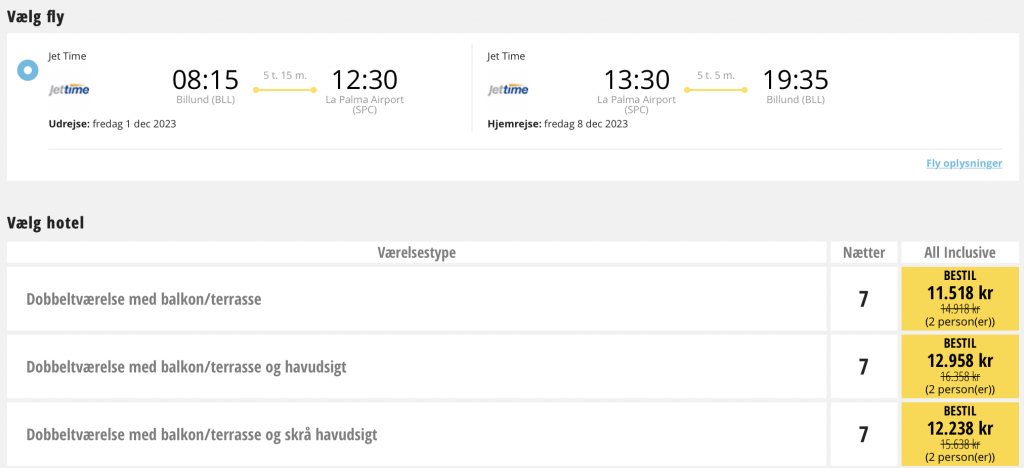
Task: Book sea view room for 12.958 kr
Action: (959, 366)
